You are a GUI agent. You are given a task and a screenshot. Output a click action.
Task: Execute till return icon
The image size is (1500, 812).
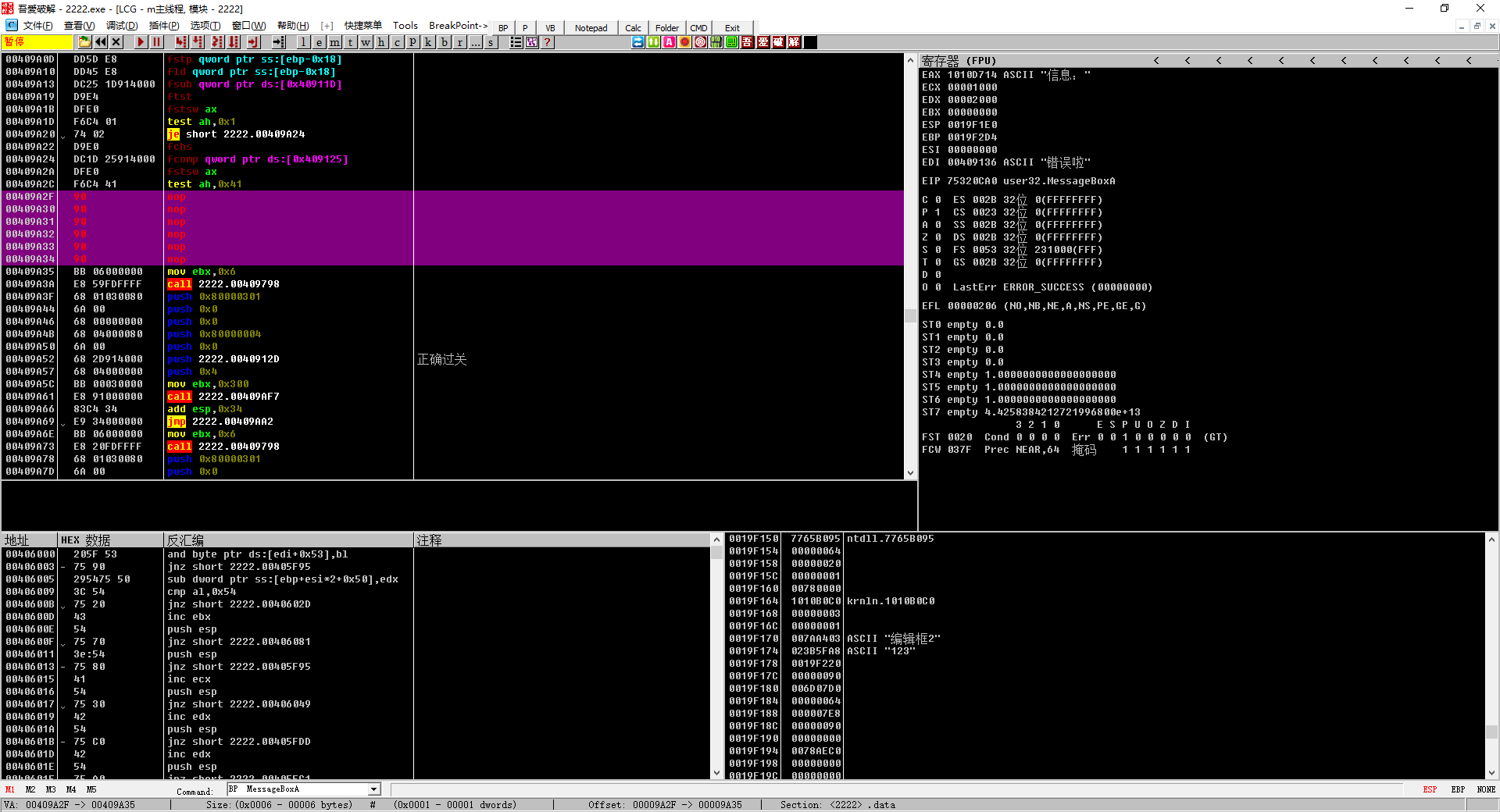253,42
